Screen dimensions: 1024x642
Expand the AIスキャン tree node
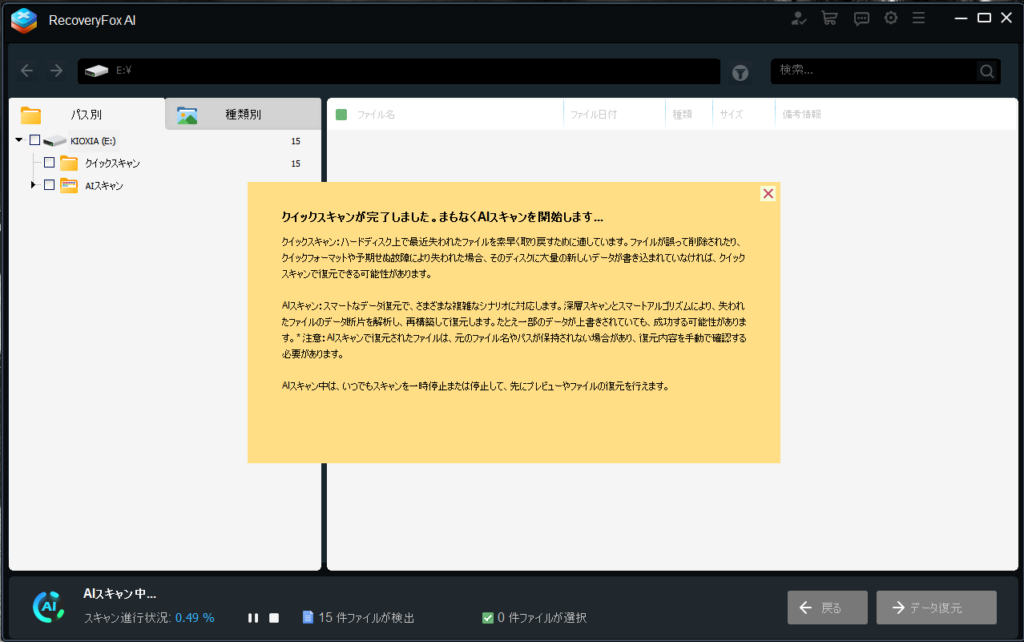point(33,185)
